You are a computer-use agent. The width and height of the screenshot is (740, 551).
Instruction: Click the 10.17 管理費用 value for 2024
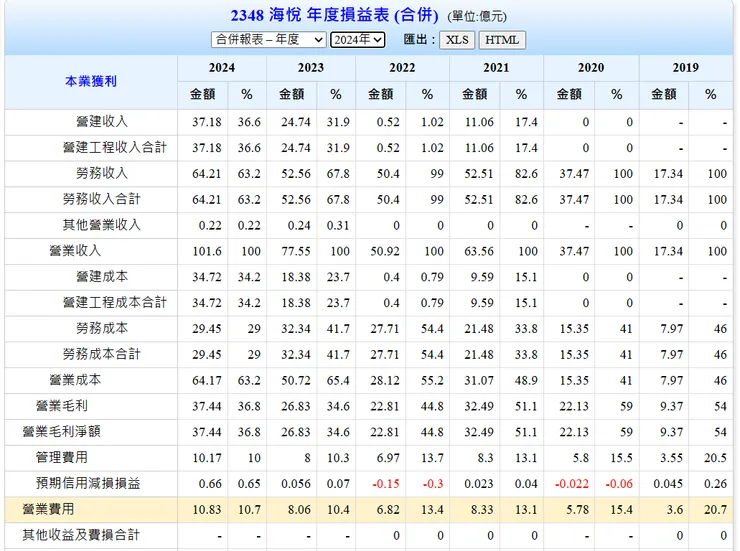click(x=207, y=458)
